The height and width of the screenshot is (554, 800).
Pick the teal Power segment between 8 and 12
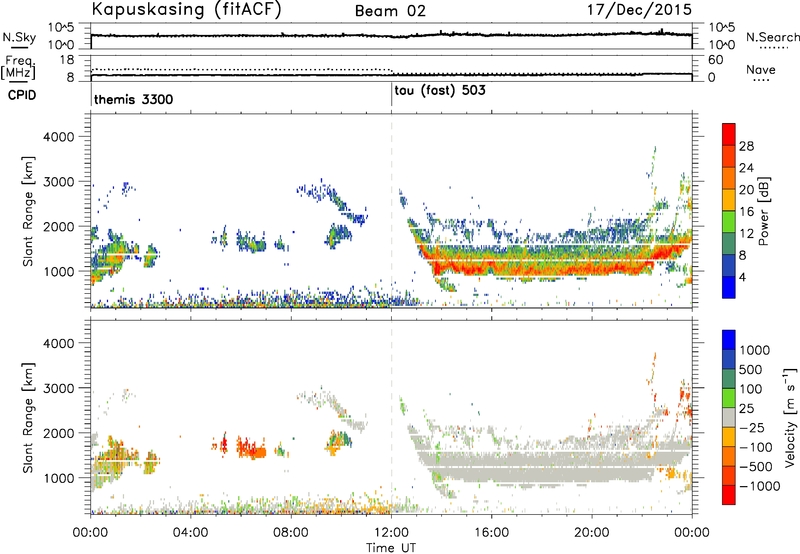tap(729, 243)
